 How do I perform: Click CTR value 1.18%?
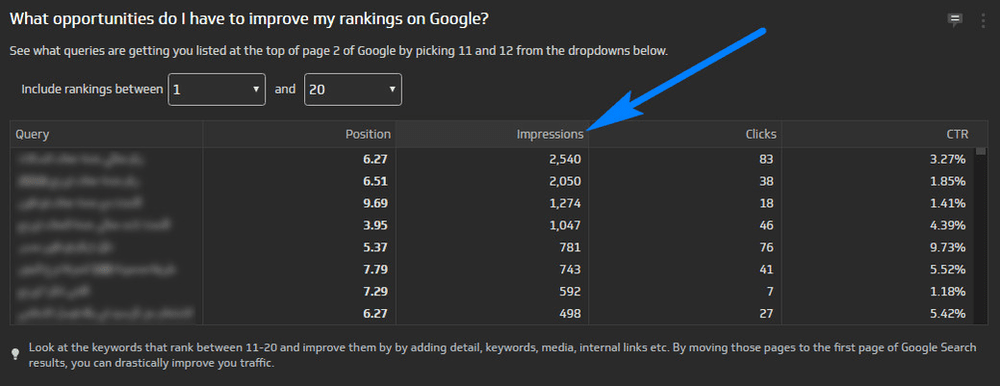click(x=948, y=292)
